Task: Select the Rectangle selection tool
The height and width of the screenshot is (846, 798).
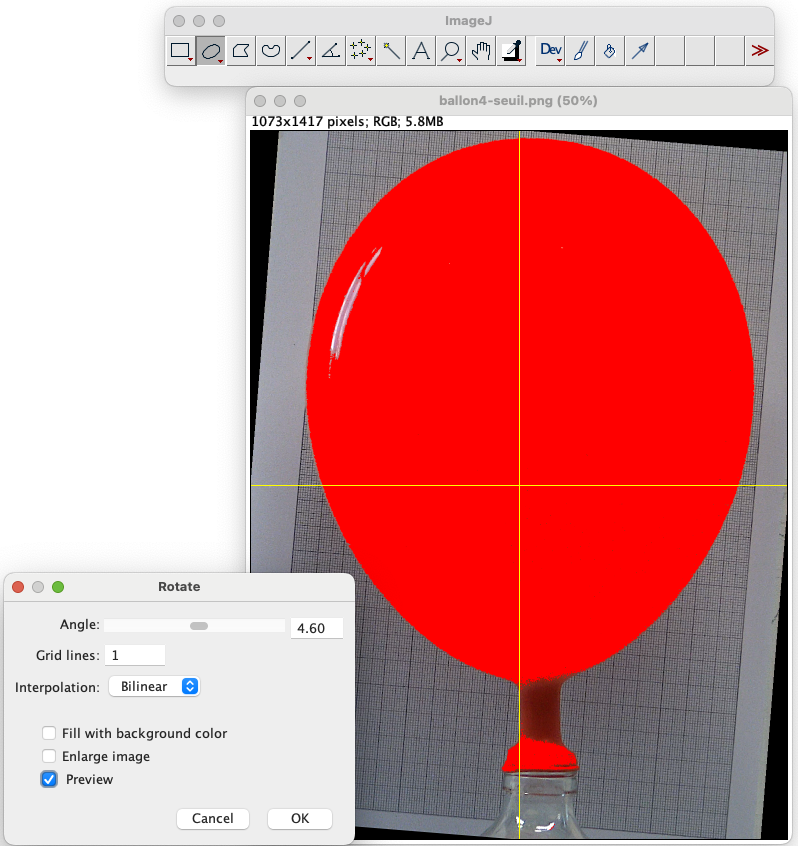Action: (181, 51)
